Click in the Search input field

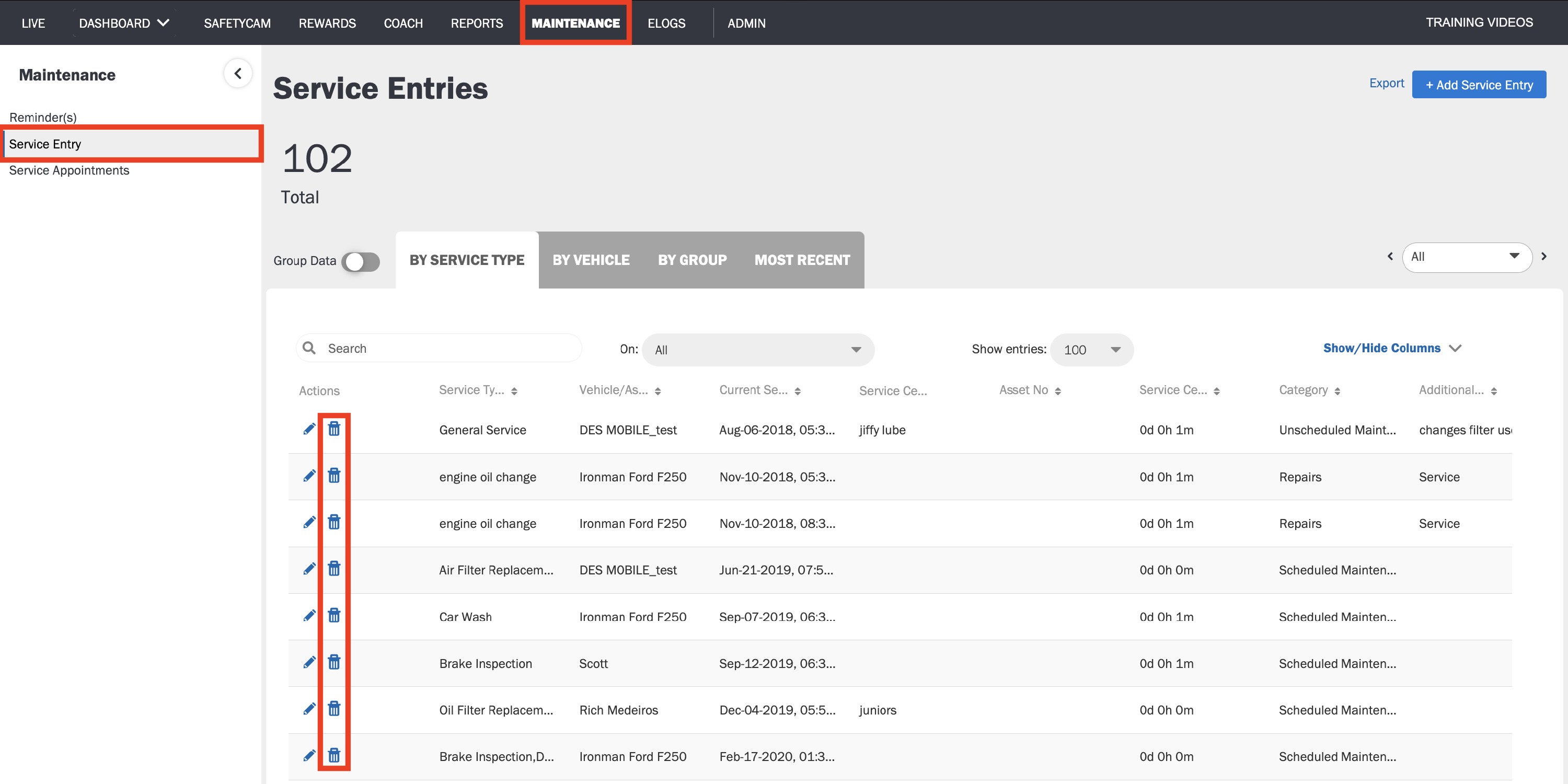click(x=439, y=348)
